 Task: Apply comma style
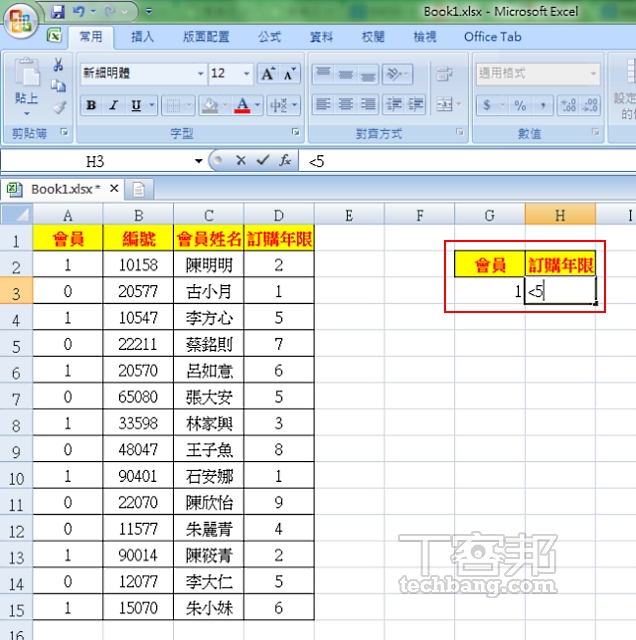click(x=543, y=105)
